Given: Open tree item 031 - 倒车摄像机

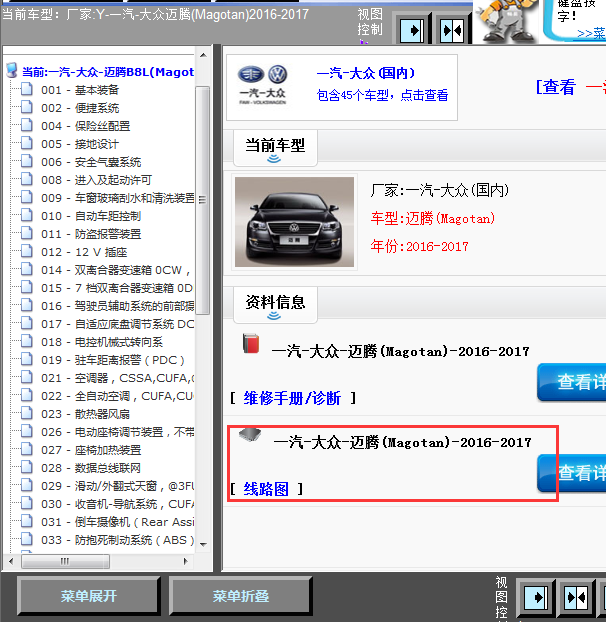Looking at the screenshot, I should coord(117,522).
